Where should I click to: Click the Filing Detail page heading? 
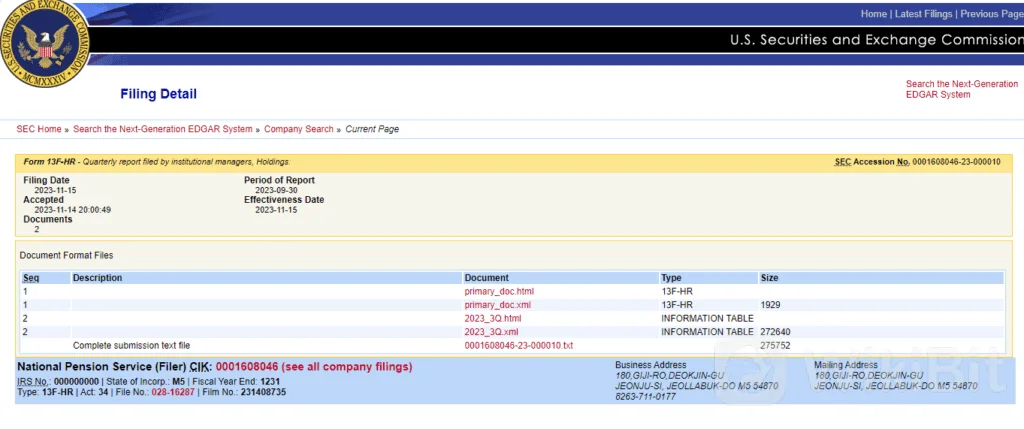[x=158, y=94]
